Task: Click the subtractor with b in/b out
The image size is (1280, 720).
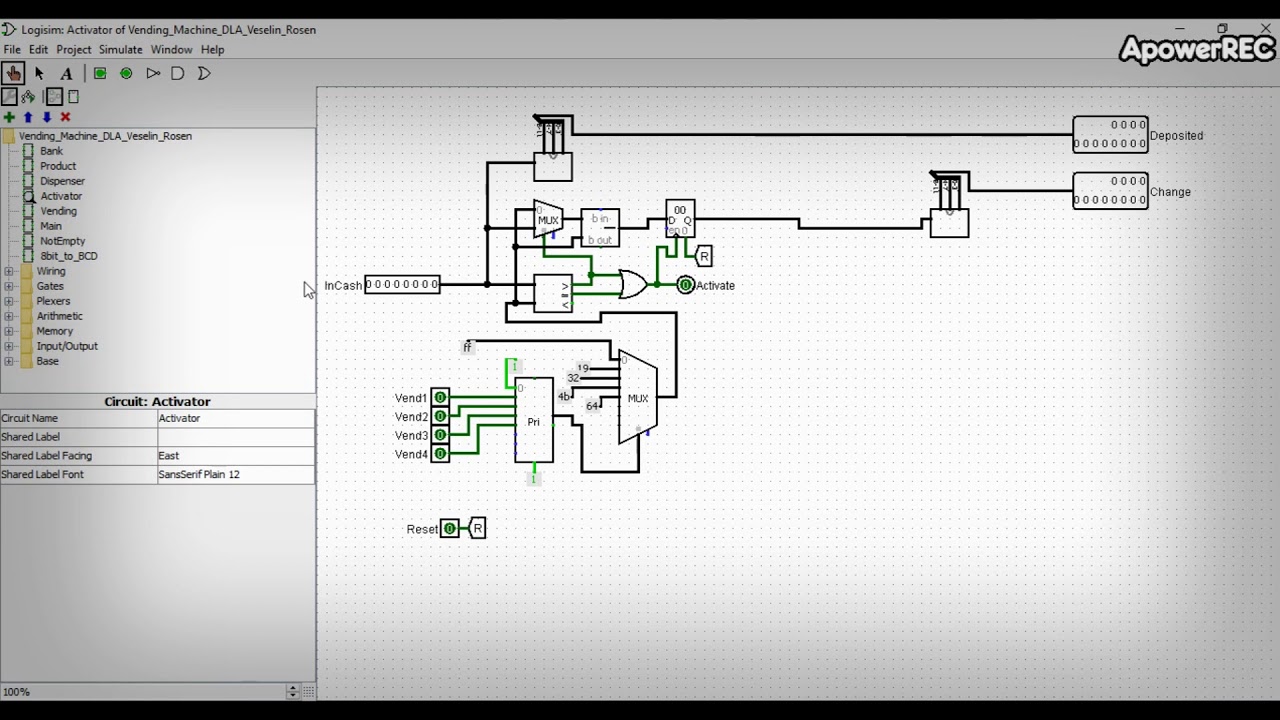Action: point(600,228)
